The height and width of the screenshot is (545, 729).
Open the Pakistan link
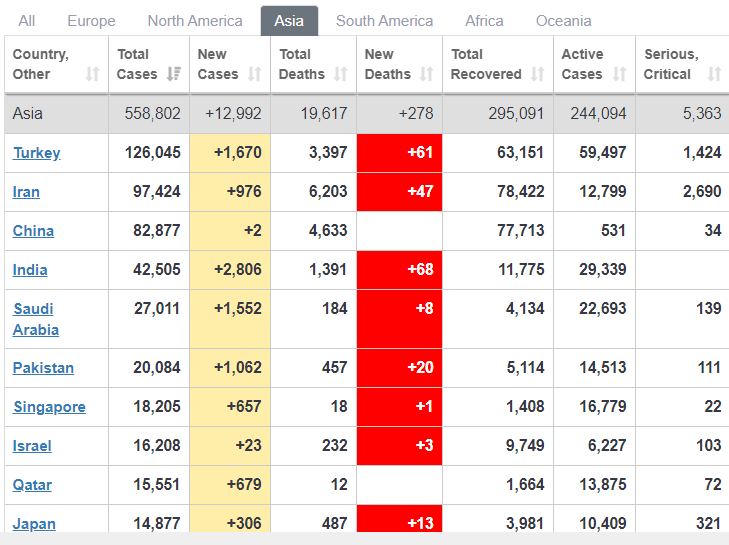[43, 368]
